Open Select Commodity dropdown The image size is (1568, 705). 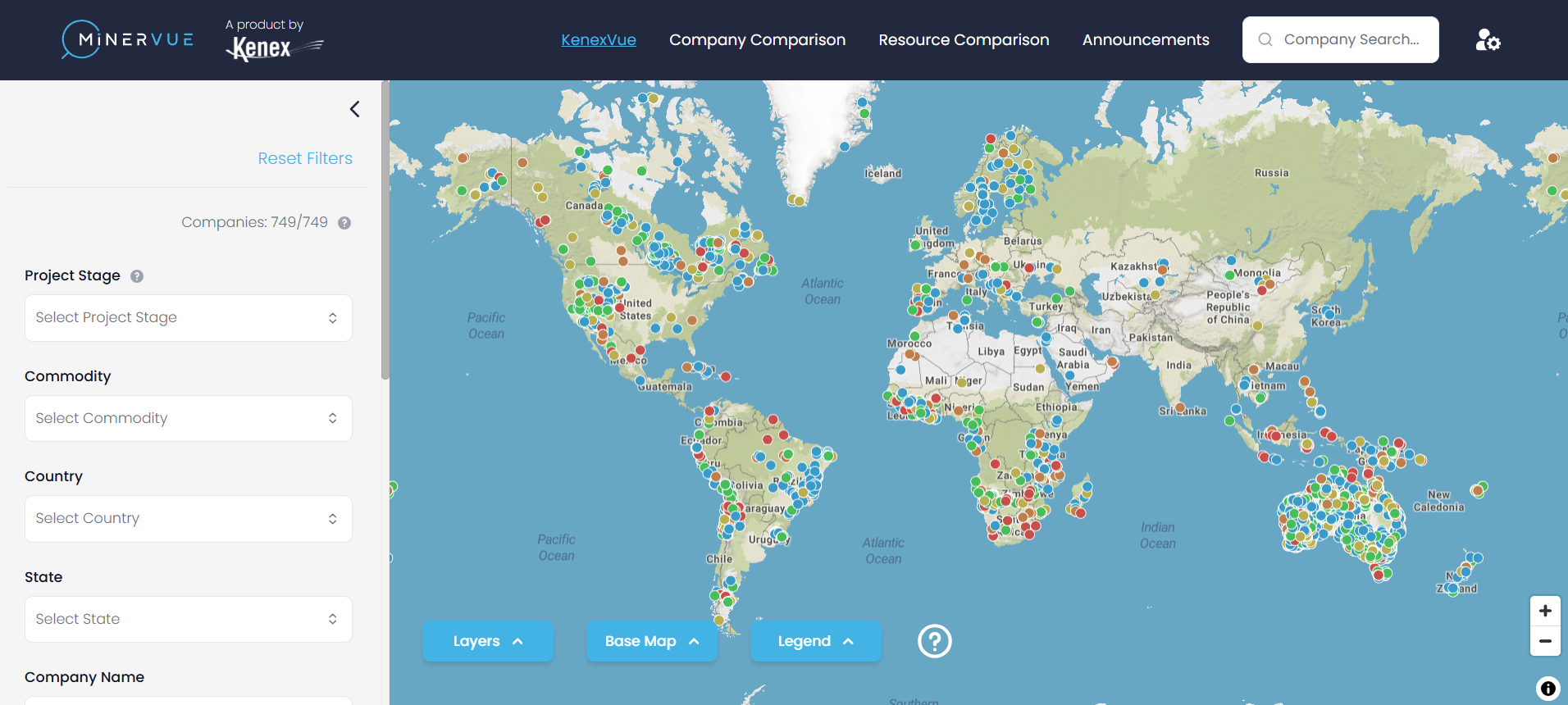click(189, 418)
